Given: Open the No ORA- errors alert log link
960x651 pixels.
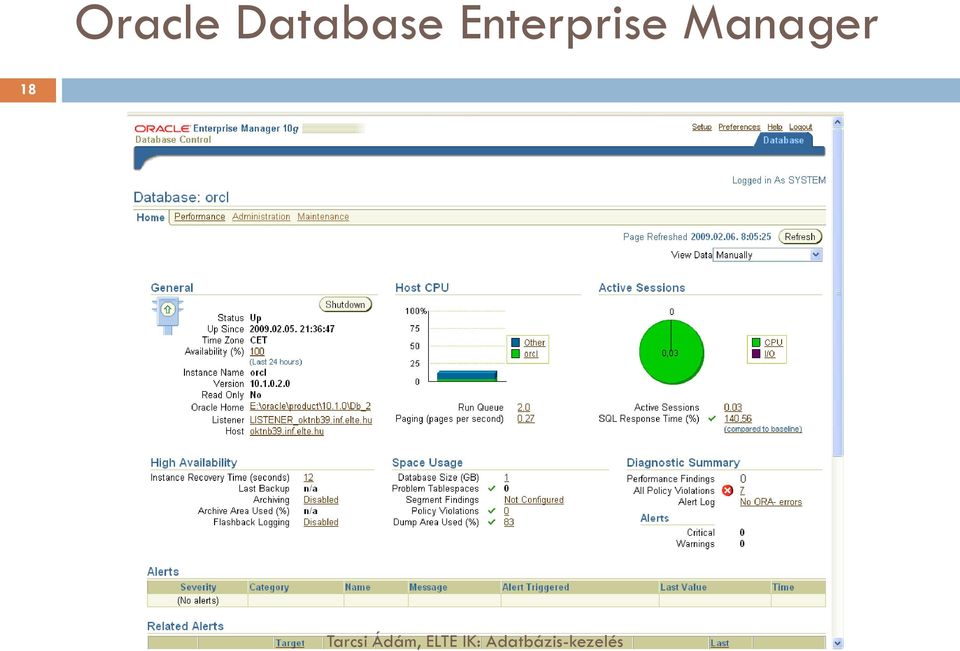Looking at the screenshot, I should click(771, 502).
